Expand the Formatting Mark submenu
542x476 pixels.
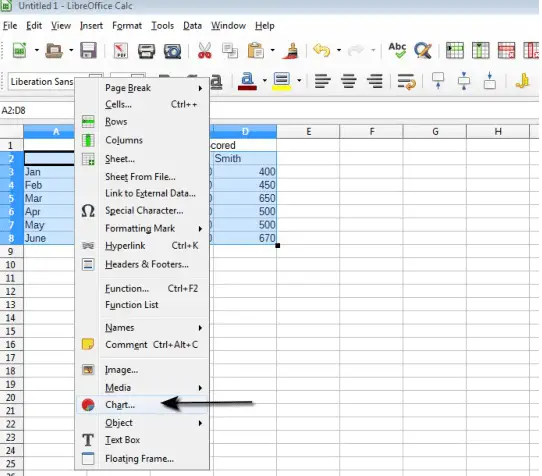pyautogui.click(x=142, y=228)
